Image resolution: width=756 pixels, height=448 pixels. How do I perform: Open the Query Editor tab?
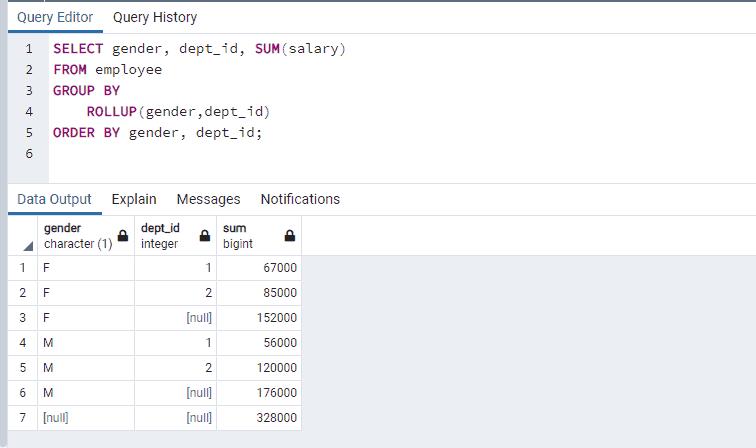55,17
